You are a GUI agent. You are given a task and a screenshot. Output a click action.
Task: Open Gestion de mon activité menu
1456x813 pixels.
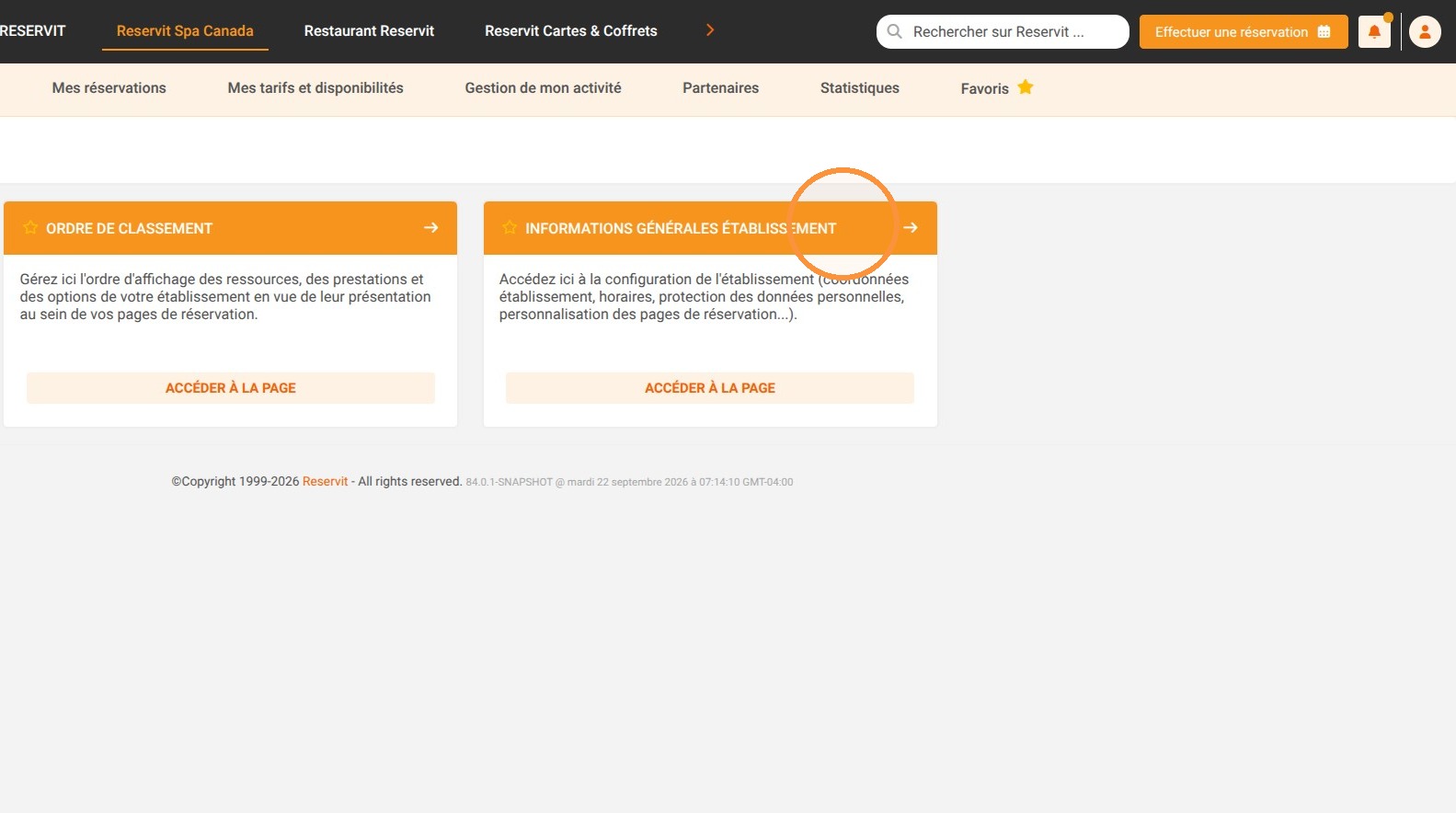tap(543, 88)
